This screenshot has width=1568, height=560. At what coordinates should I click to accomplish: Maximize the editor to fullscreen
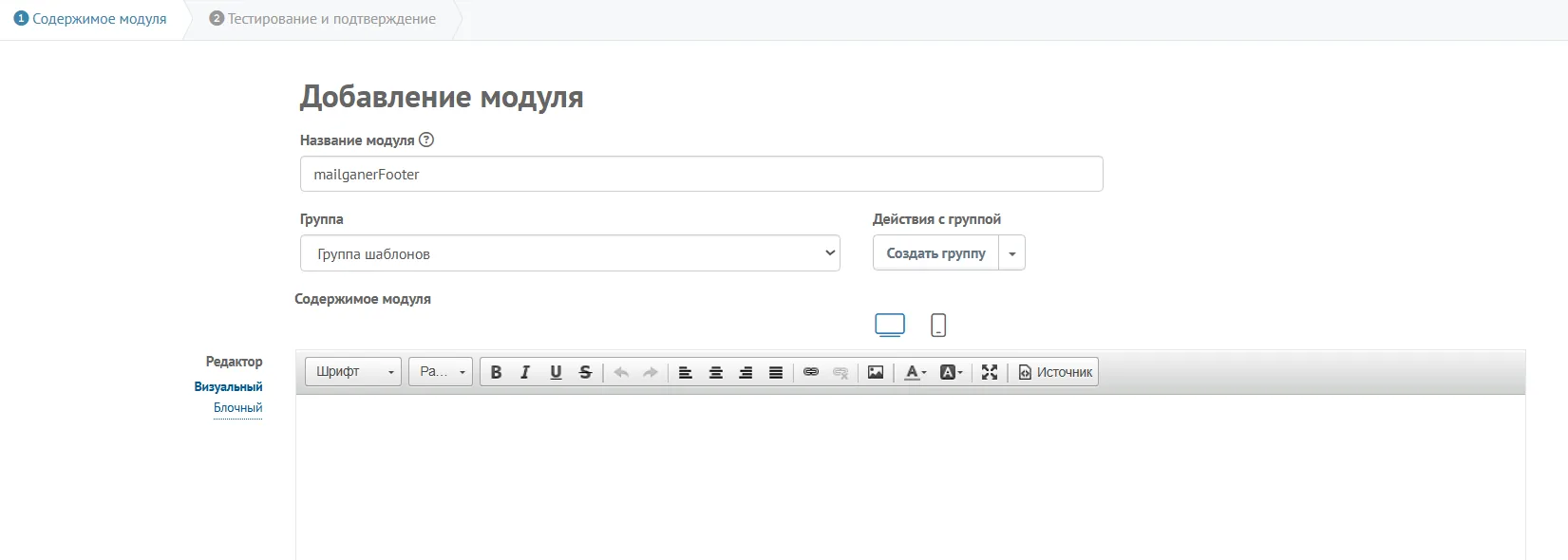coord(990,372)
